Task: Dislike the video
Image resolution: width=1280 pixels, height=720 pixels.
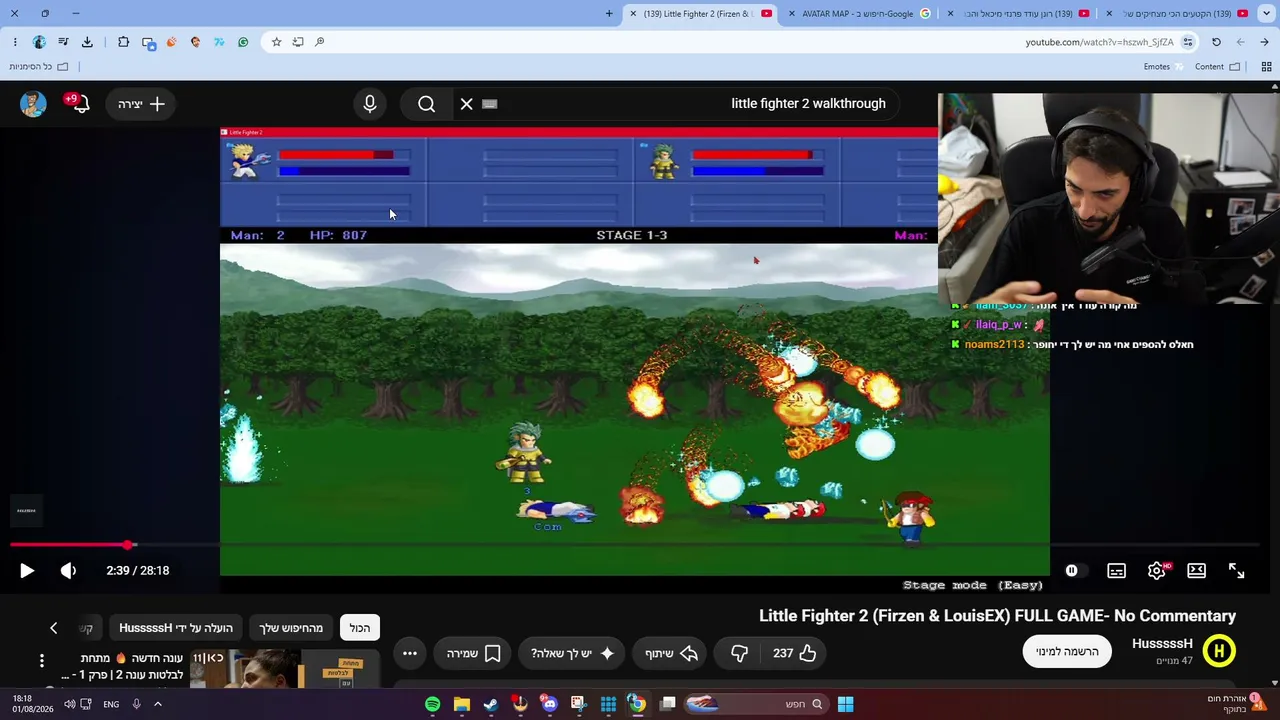Action: point(739,653)
